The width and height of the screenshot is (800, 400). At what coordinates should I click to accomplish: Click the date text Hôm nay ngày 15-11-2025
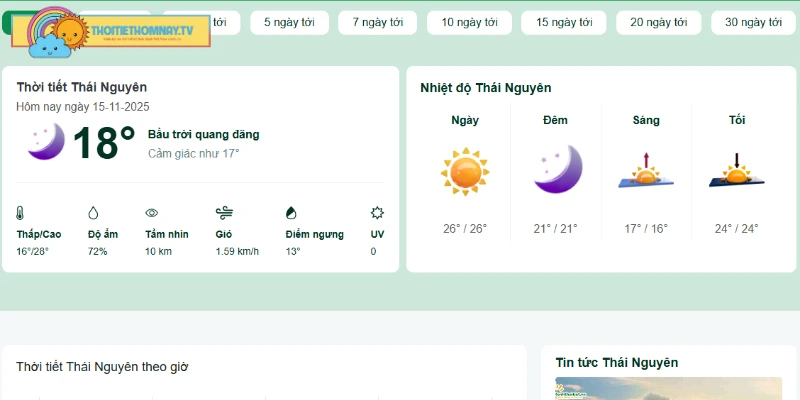[x=83, y=107]
